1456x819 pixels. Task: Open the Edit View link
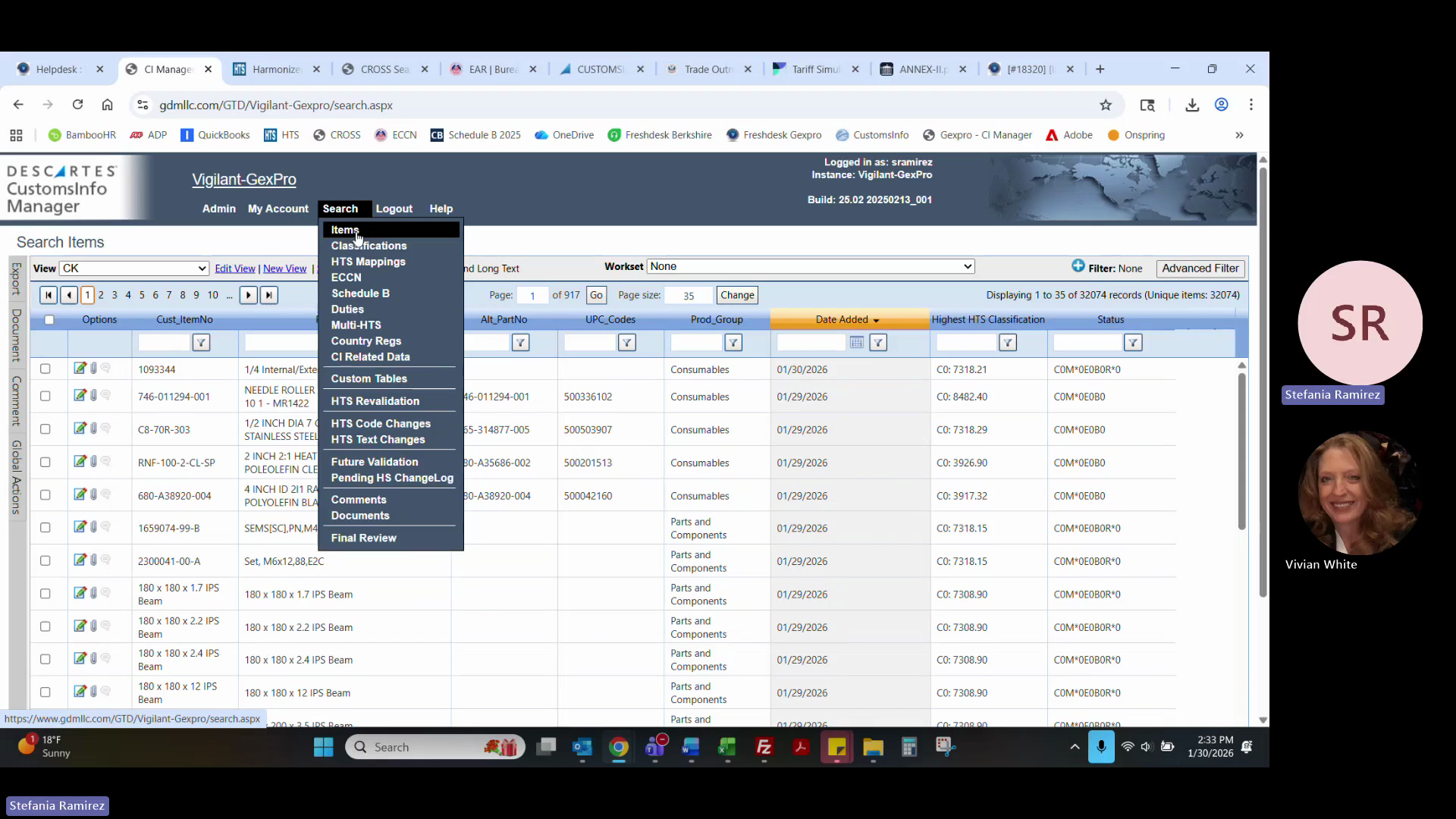point(234,268)
